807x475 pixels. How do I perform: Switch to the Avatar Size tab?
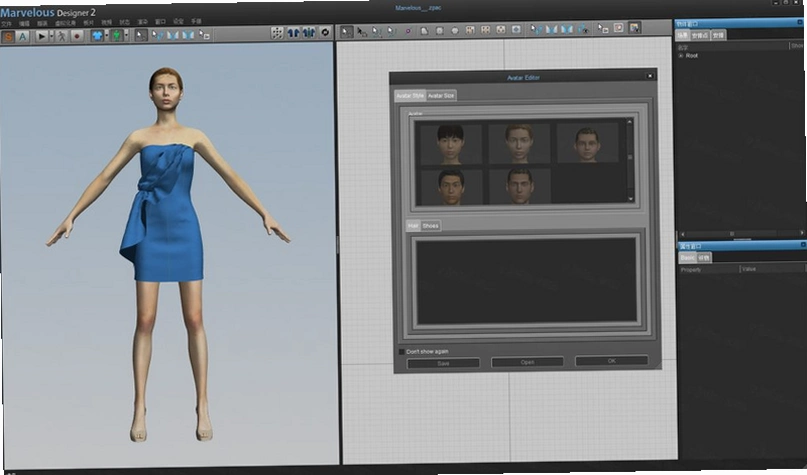point(441,96)
